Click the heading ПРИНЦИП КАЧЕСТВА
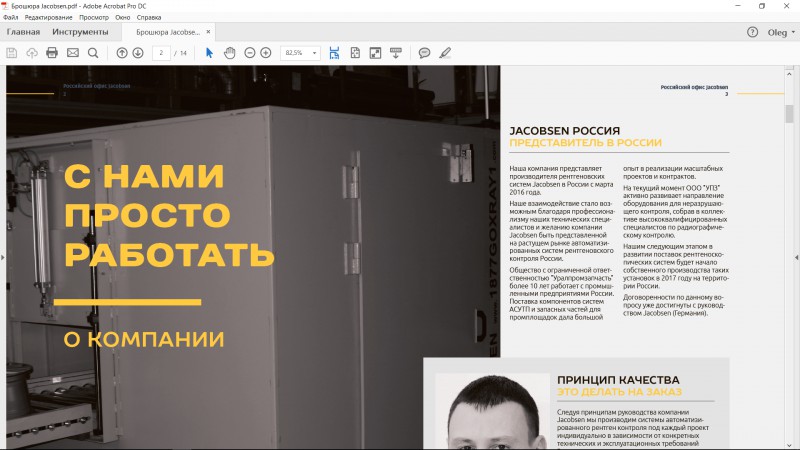 point(618,380)
